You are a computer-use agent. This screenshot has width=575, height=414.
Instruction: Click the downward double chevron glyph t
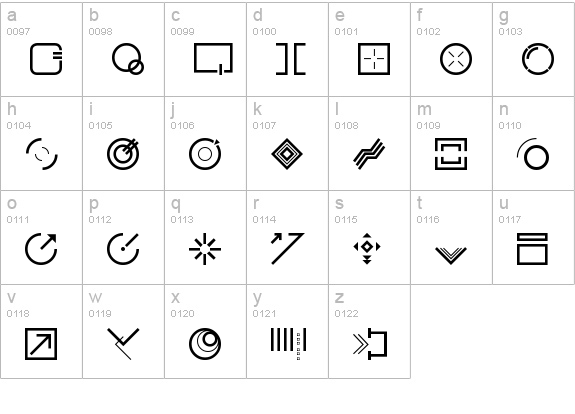pos(451,256)
